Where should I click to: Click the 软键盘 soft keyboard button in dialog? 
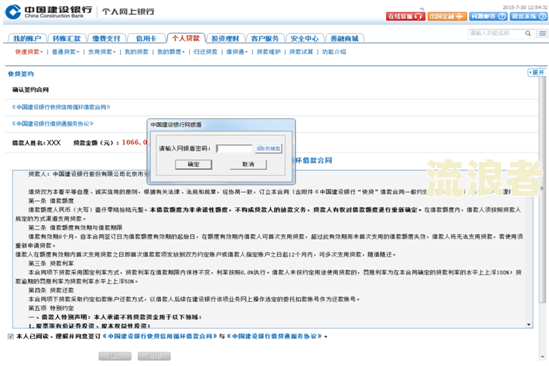point(268,149)
